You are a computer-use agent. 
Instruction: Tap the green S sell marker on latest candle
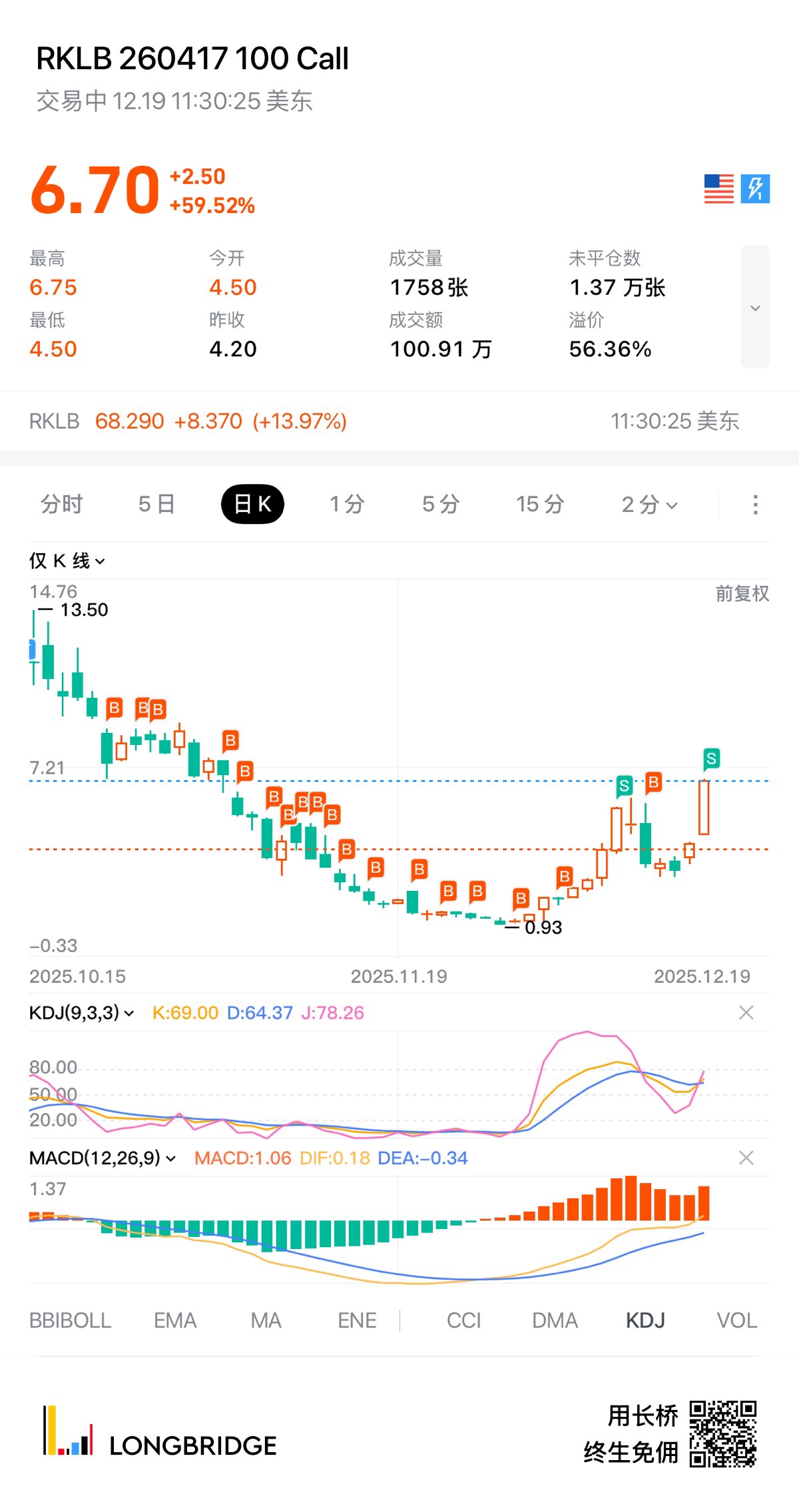pos(711,758)
